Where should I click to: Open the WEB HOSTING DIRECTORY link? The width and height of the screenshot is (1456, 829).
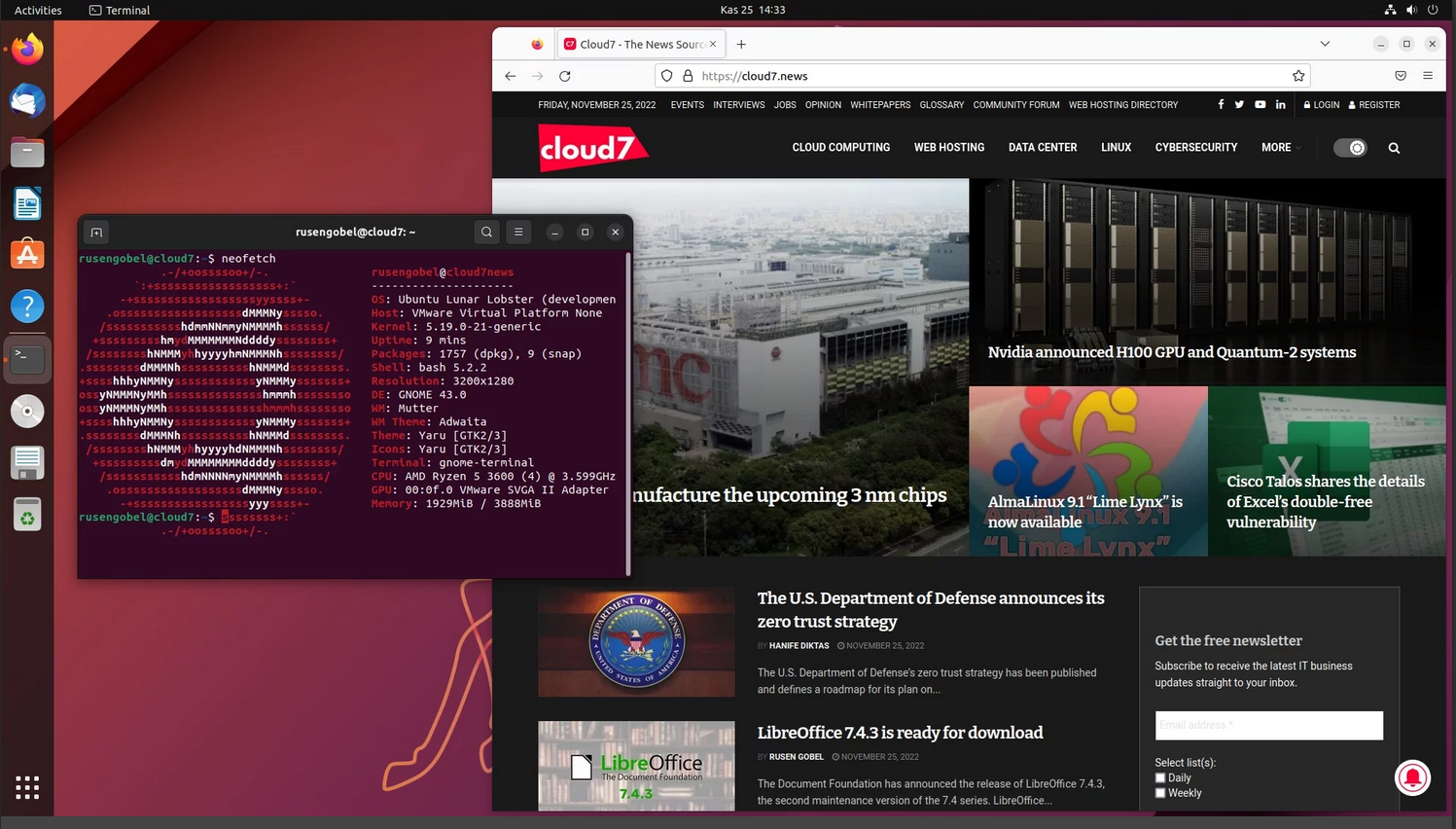tap(1123, 105)
